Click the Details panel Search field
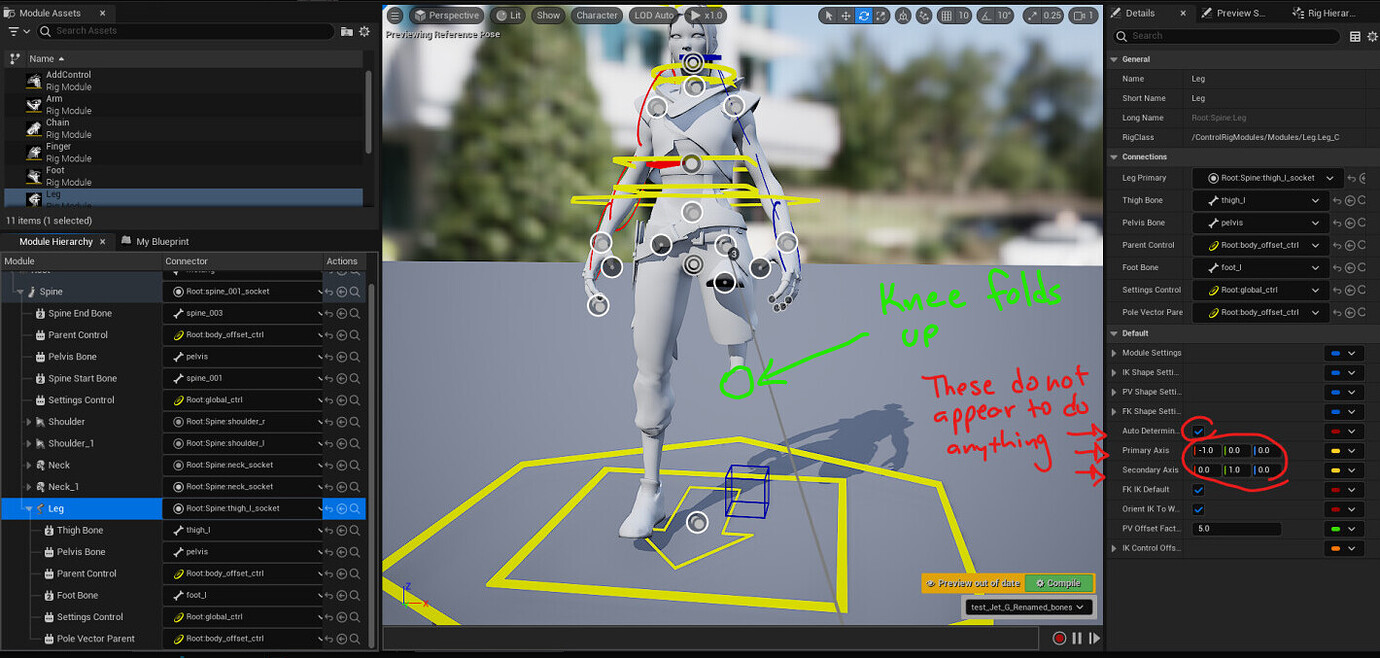Viewport: 1380px width, 658px height. 1229,36
